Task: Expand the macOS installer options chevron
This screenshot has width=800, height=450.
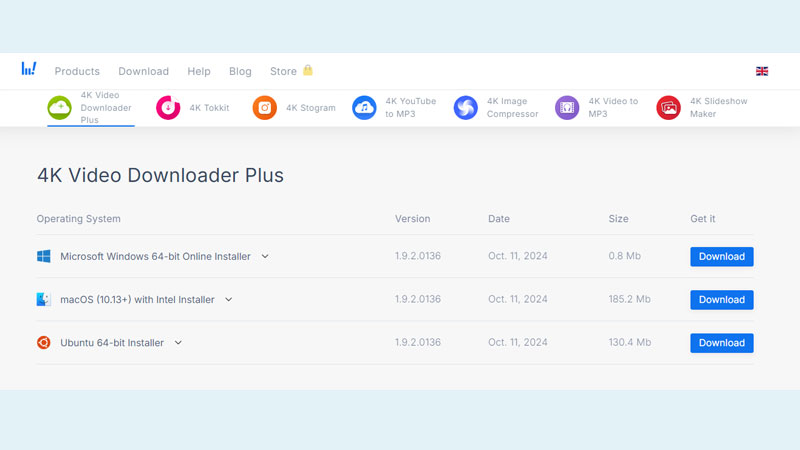Action: (229, 300)
